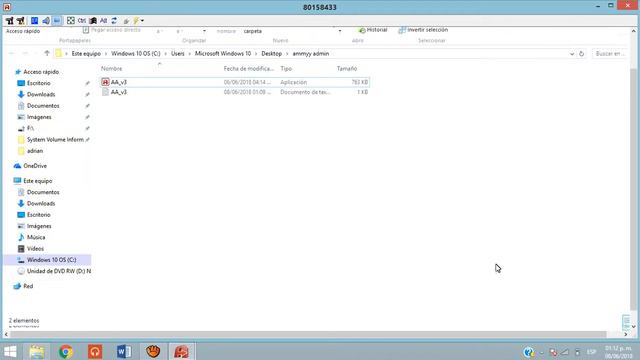This screenshot has width=640, height=360.
Task: Open Escritorio under Este equipo
Action: point(39,215)
